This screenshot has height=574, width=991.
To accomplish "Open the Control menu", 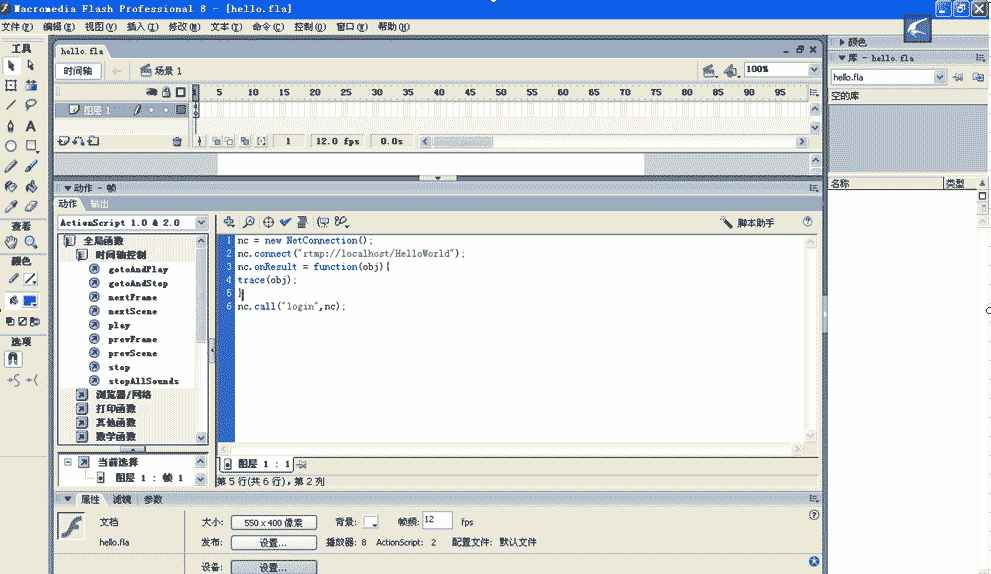I will point(310,27).
